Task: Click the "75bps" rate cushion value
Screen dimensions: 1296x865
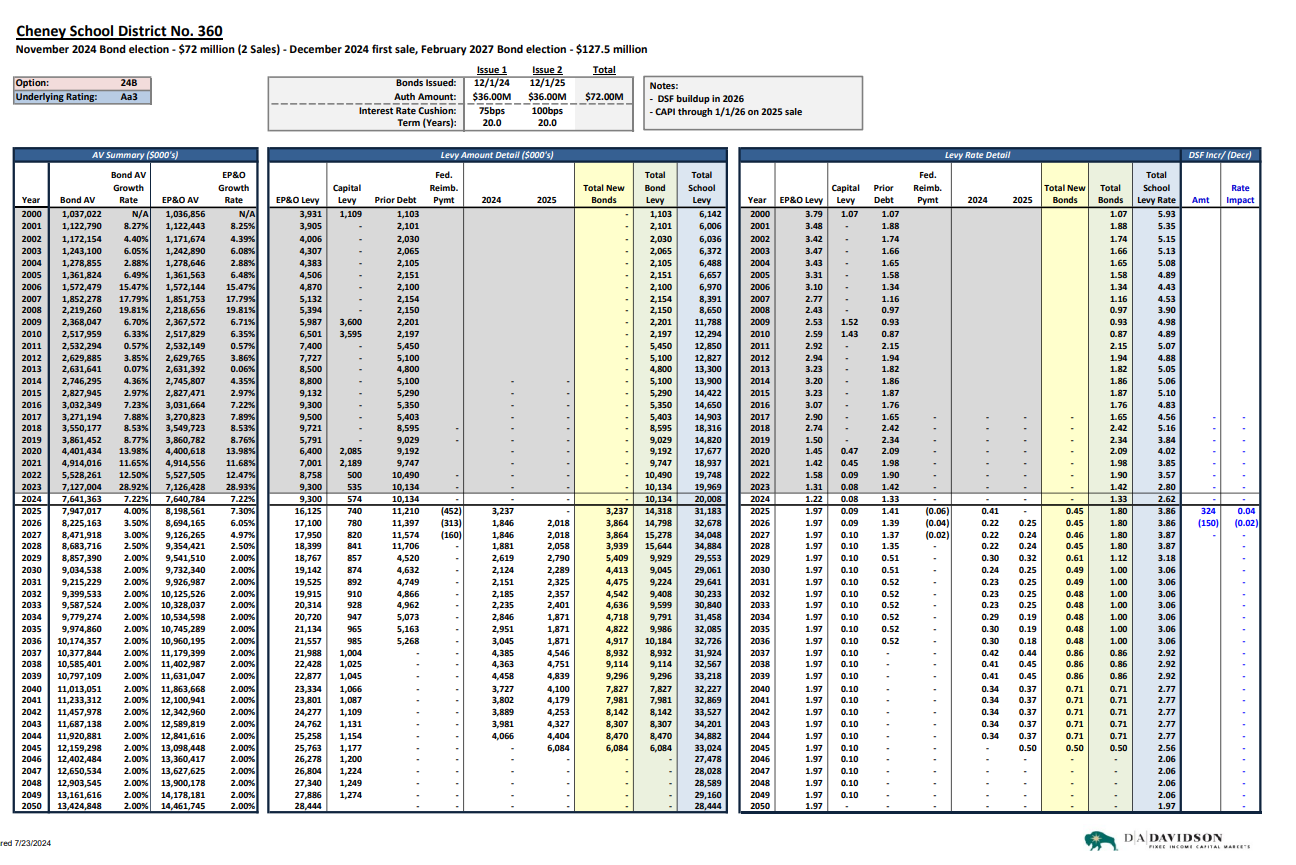Action: (491, 110)
